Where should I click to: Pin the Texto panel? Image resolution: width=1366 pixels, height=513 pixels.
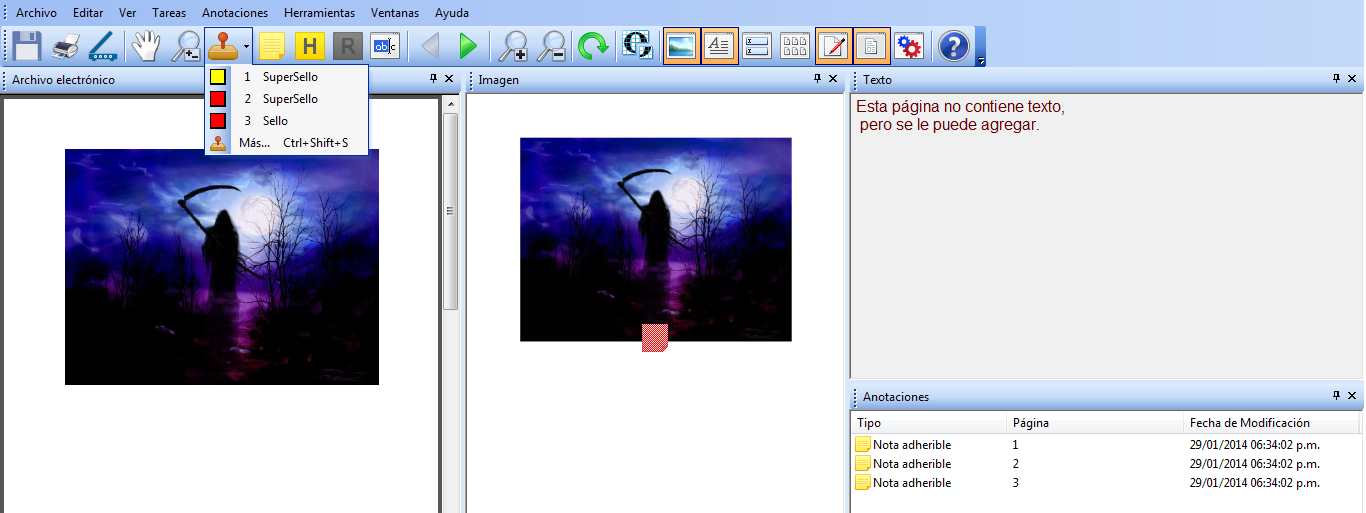pos(1336,79)
